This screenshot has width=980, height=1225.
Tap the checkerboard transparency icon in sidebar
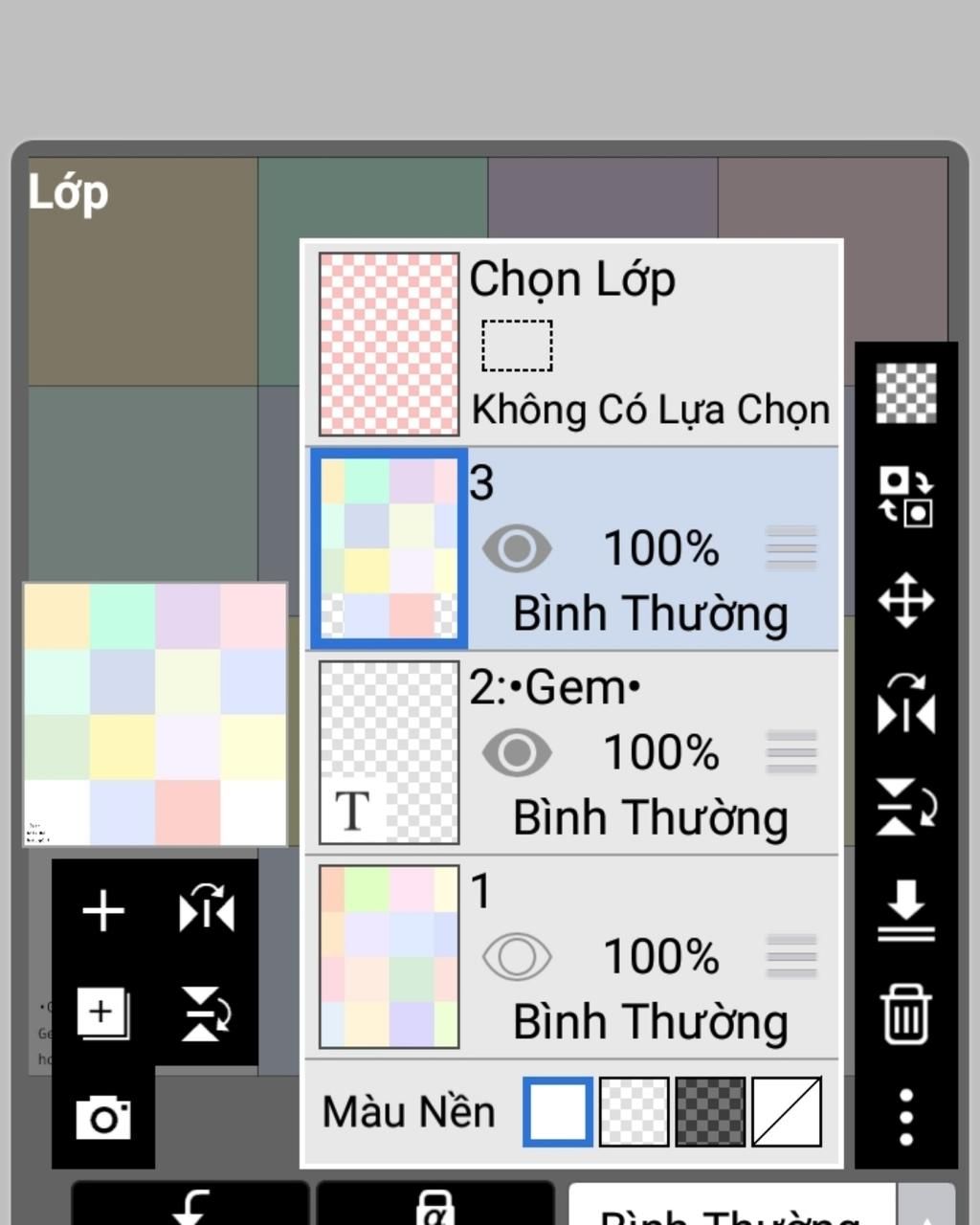point(906,393)
